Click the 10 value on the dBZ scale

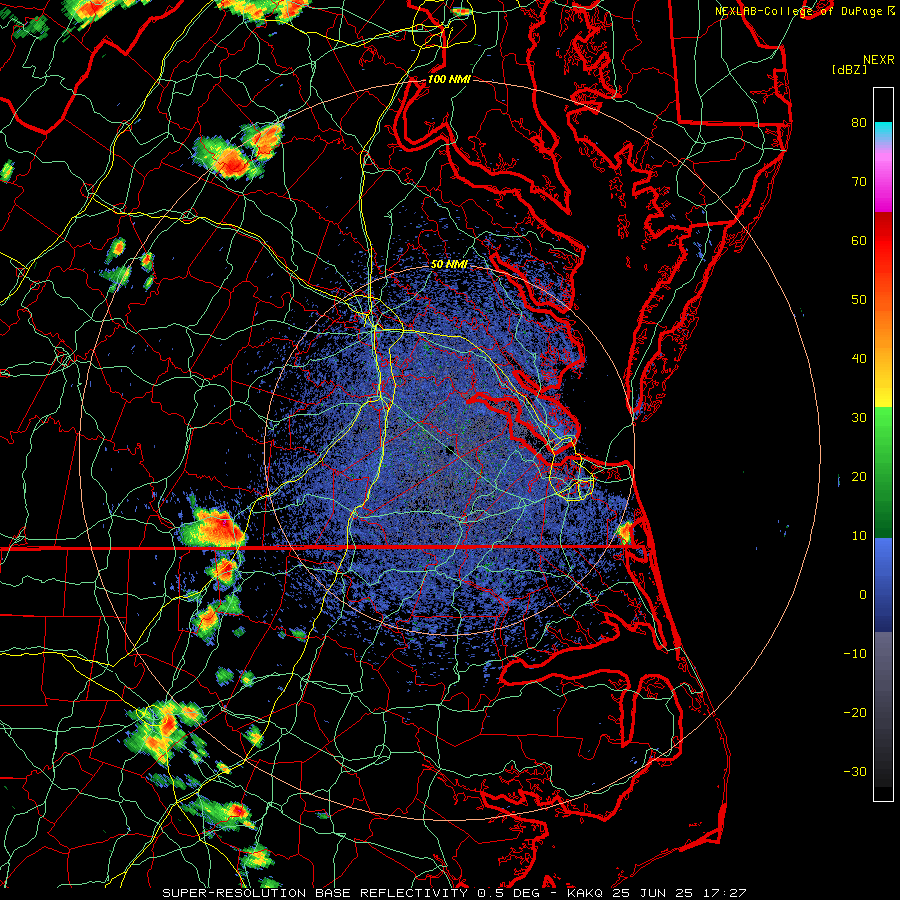pyautogui.click(x=859, y=536)
